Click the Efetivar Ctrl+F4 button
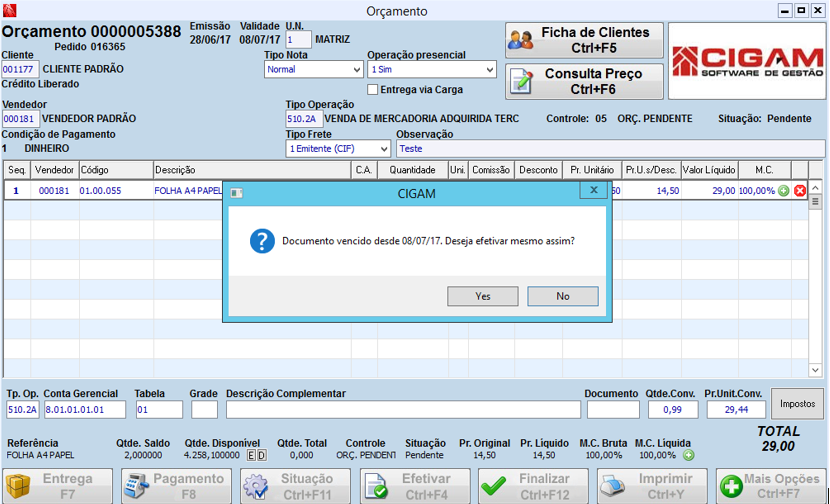830x504 pixels. pyautogui.click(x=415, y=486)
